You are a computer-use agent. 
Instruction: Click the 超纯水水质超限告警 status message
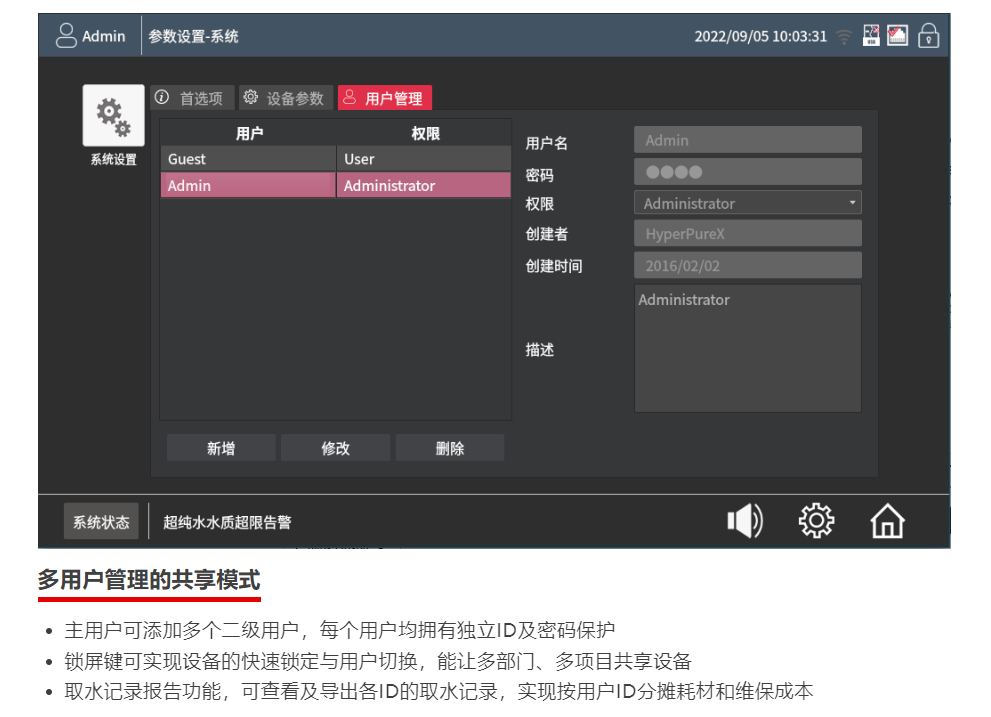click(228, 522)
